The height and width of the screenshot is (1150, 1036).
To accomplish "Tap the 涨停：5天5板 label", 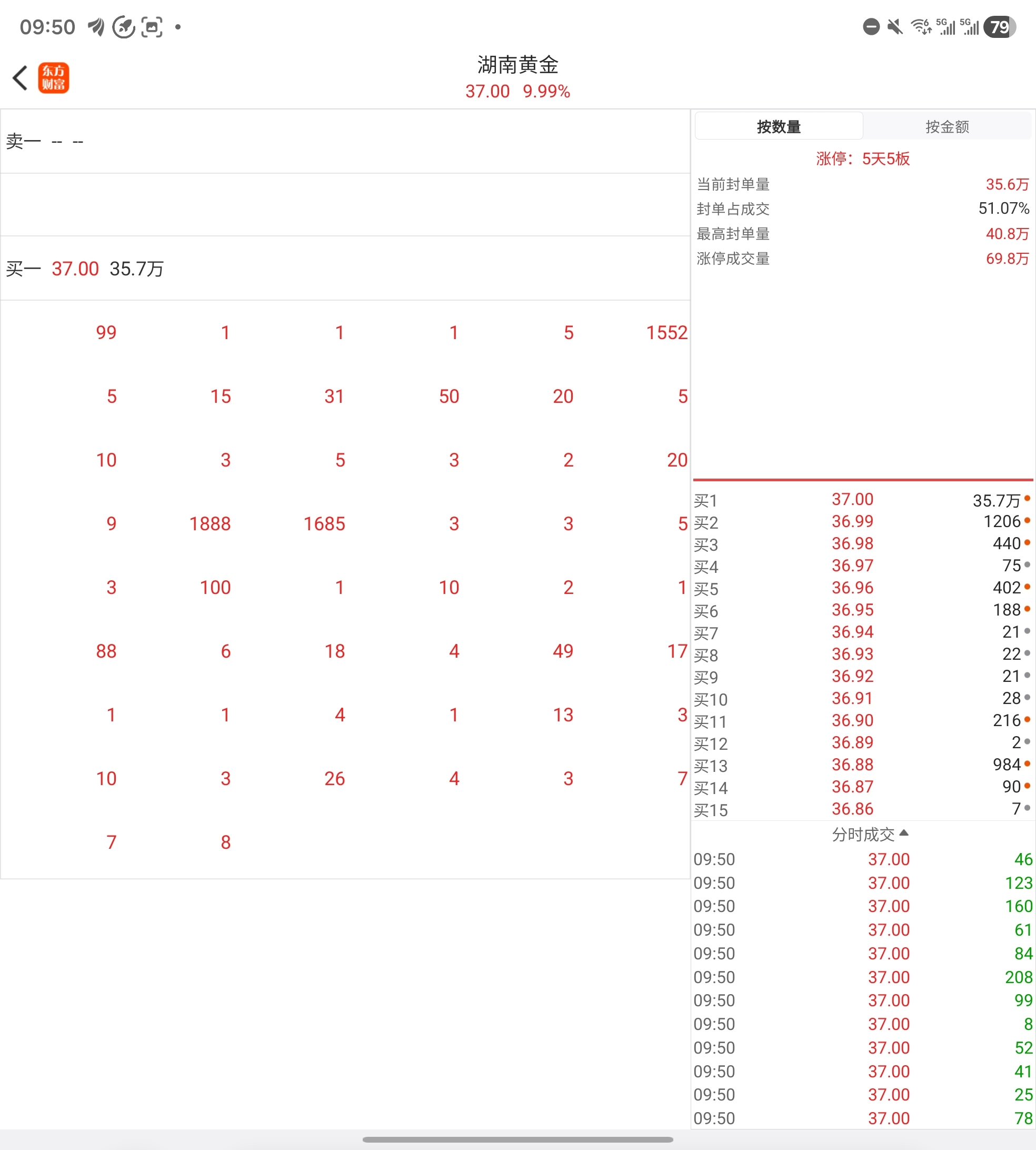I will coord(862,159).
